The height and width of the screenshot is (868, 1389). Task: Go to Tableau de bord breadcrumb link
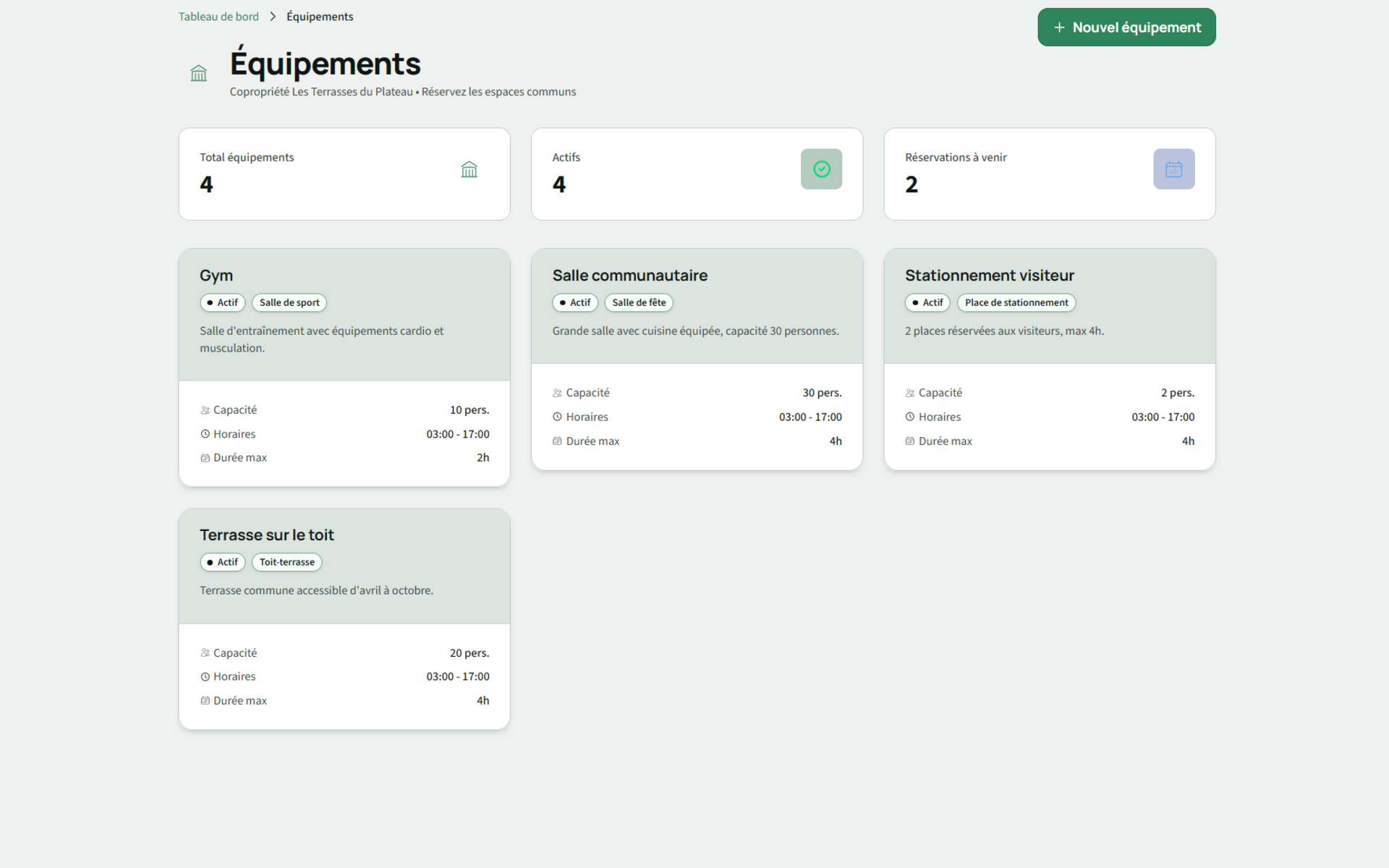click(x=218, y=17)
